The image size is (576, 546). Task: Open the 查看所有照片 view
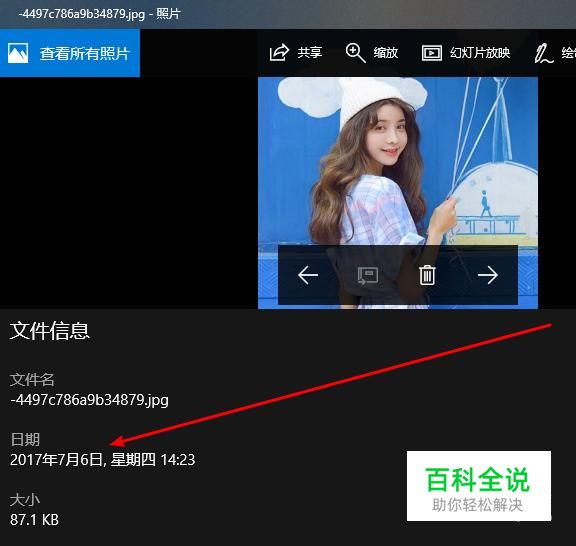pos(70,53)
